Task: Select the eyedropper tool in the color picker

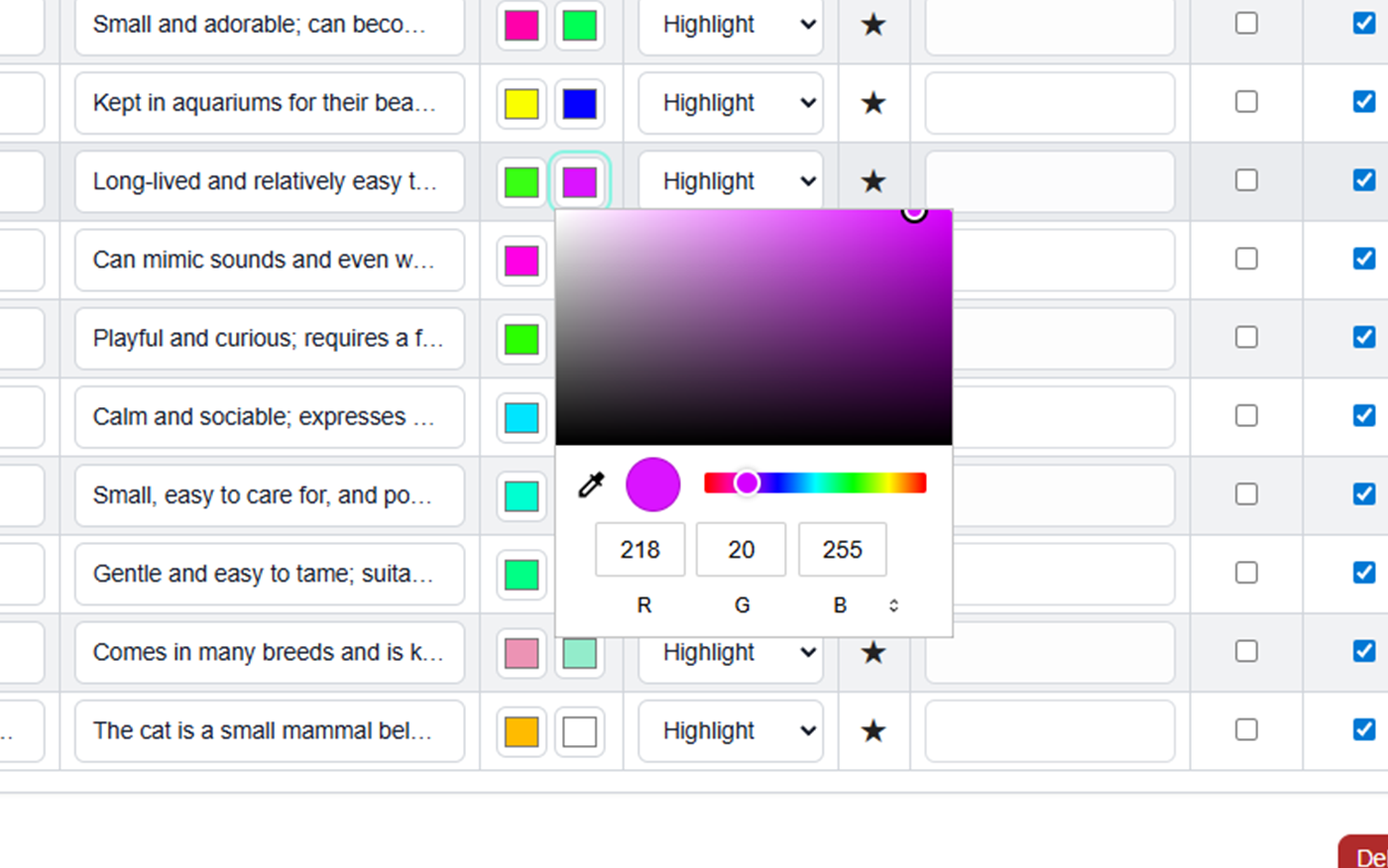Action: (591, 484)
